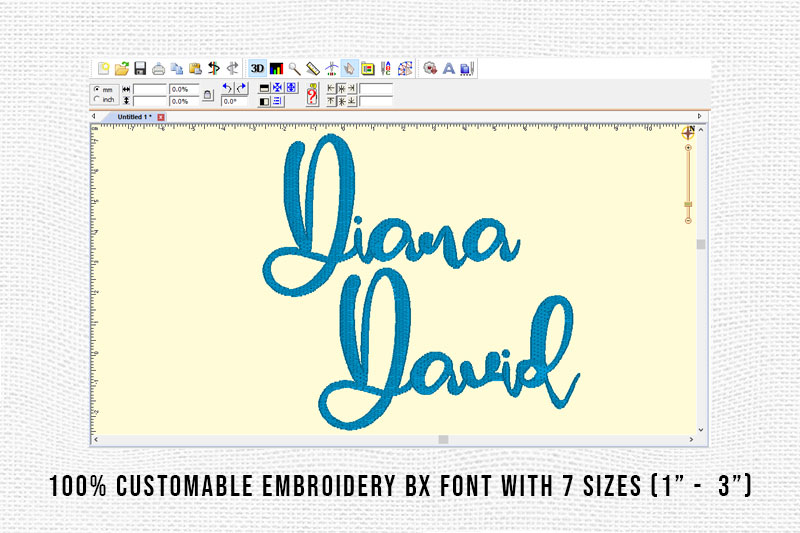Screen dimensions: 800x533
Task: Click the zoom in plus circle
Action: point(688,147)
